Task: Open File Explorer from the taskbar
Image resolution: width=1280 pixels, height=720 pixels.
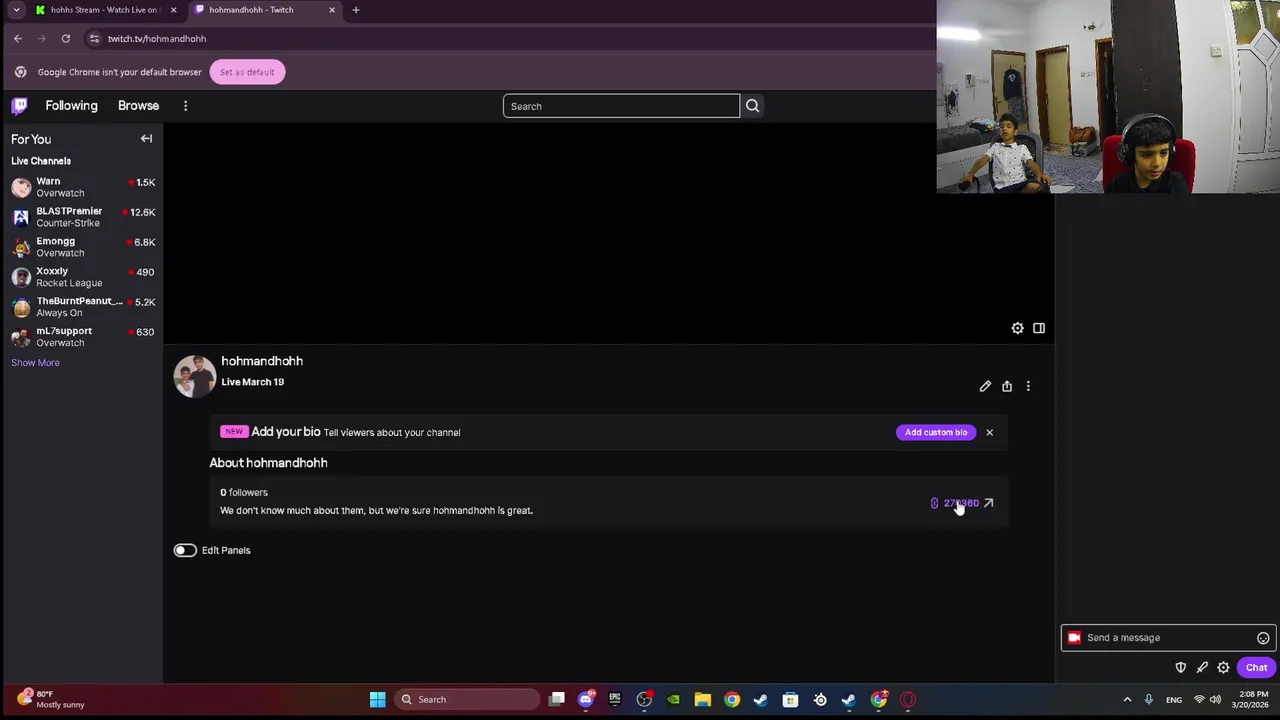Action: click(702, 700)
